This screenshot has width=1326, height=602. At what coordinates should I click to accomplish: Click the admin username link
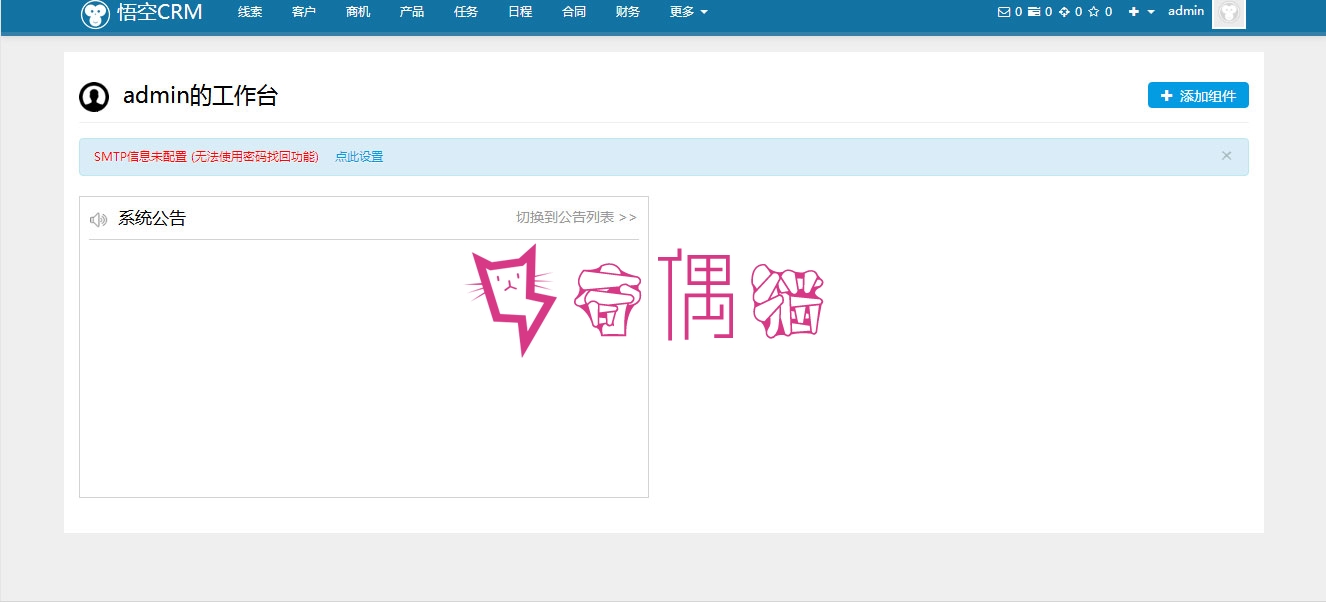tap(1186, 11)
